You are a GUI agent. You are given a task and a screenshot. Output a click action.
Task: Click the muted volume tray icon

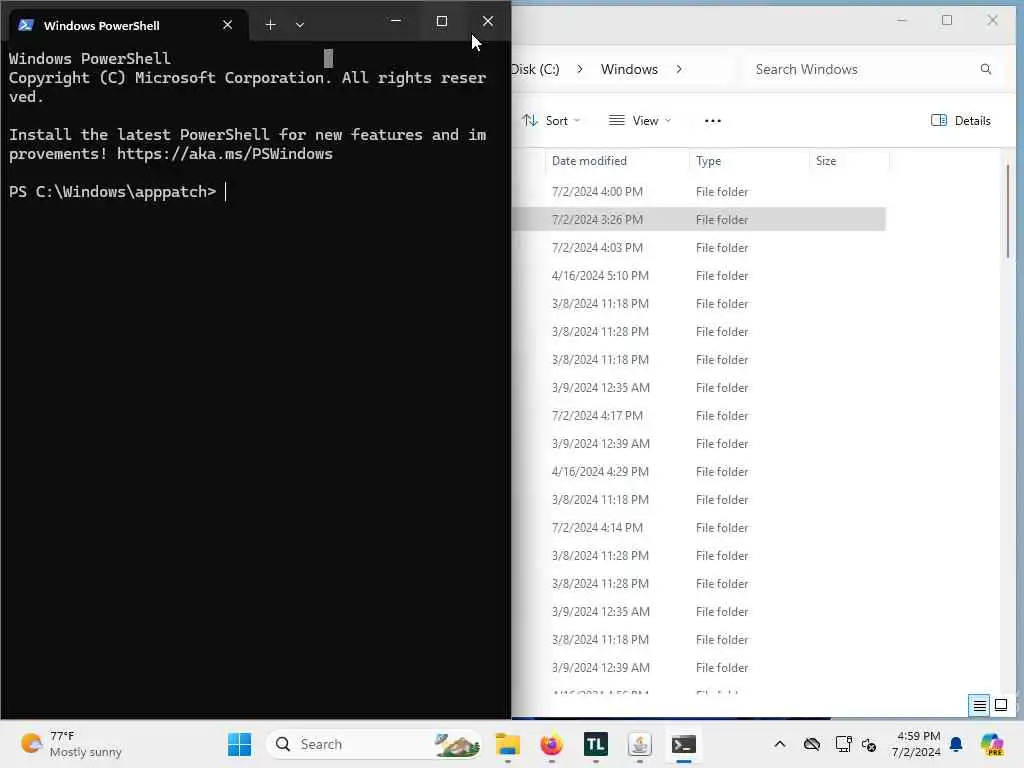[x=869, y=744]
